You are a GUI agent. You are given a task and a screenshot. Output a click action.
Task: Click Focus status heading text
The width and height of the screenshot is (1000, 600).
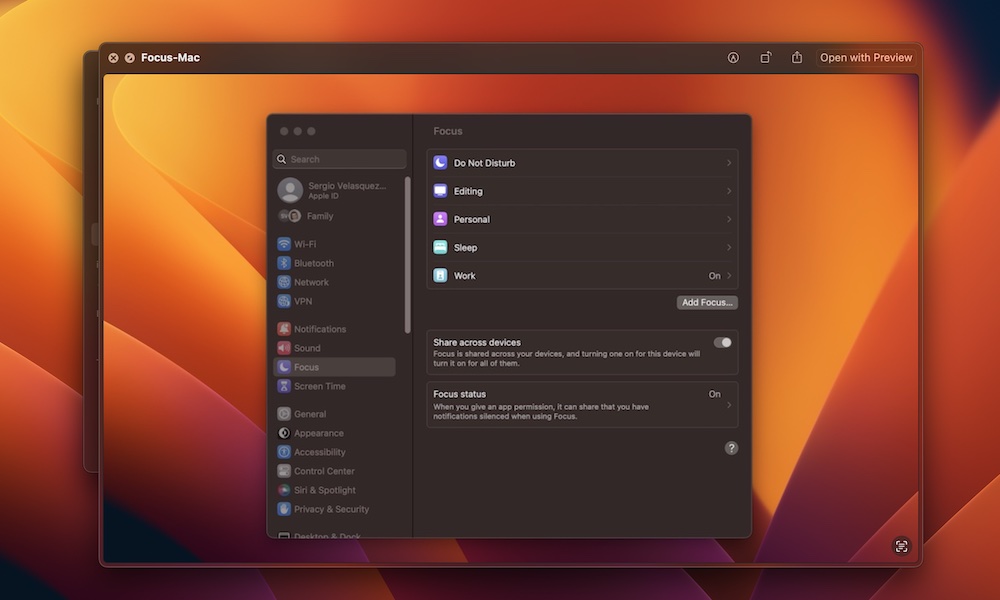coord(459,394)
